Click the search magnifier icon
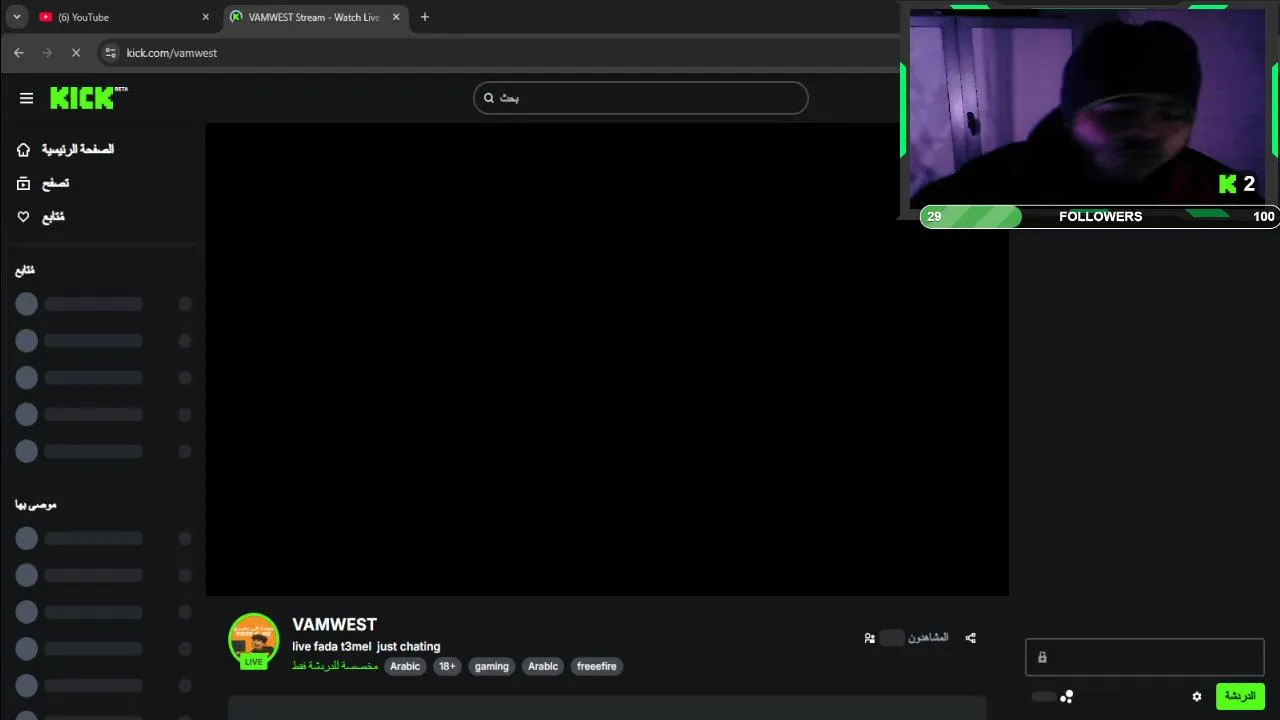Screen dimensions: 1280x720 click(x=489, y=98)
